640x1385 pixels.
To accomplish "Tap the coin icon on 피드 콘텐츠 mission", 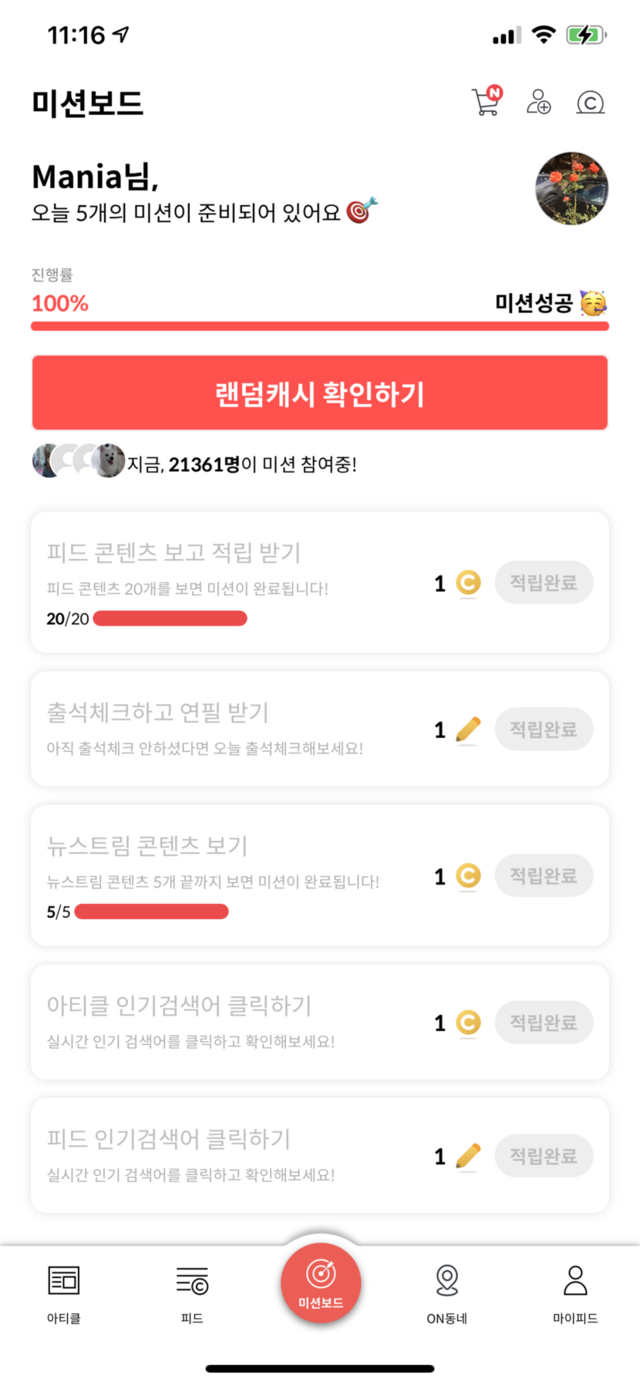I will click(468, 583).
